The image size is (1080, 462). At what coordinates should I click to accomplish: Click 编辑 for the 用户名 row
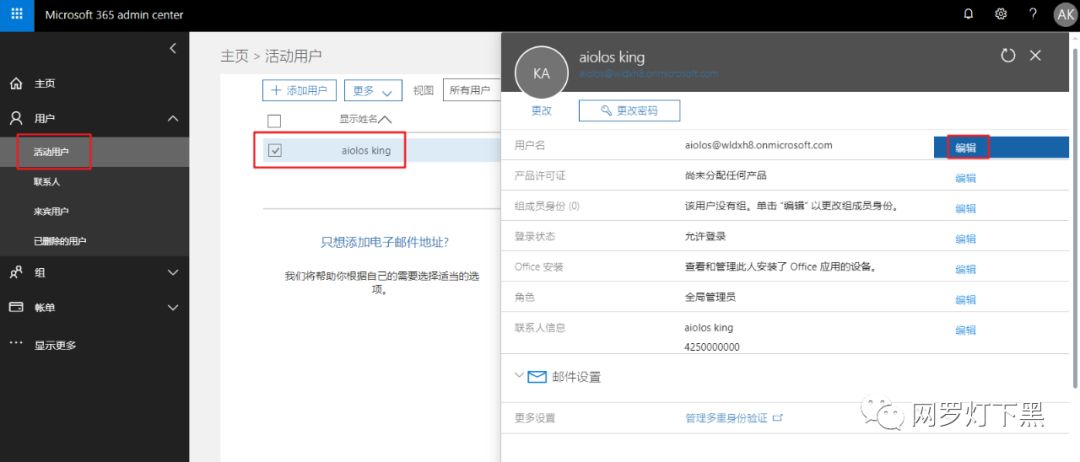coord(966,147)
